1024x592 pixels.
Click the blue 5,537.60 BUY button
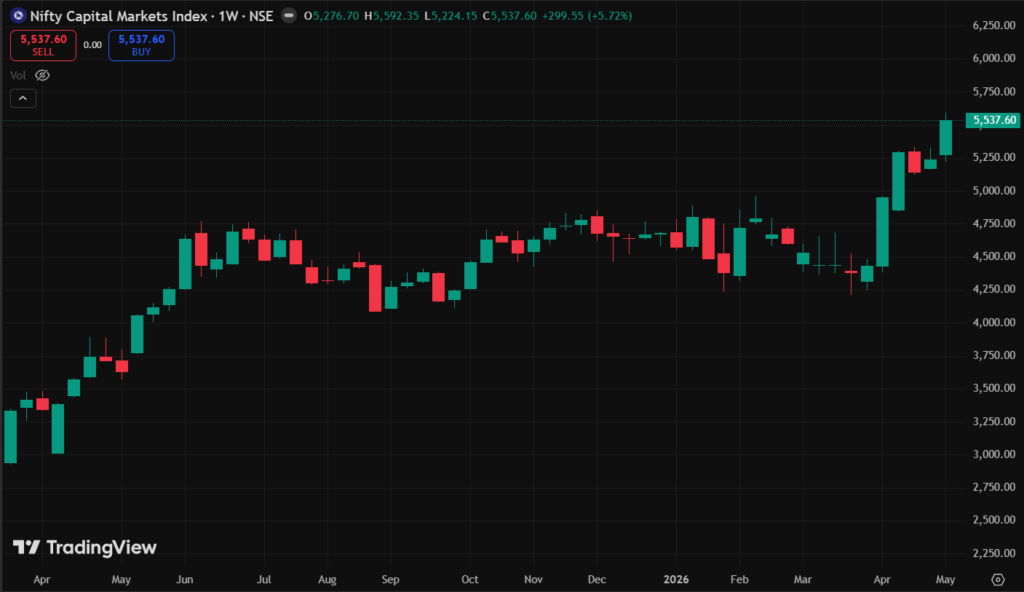coord(141,45)
